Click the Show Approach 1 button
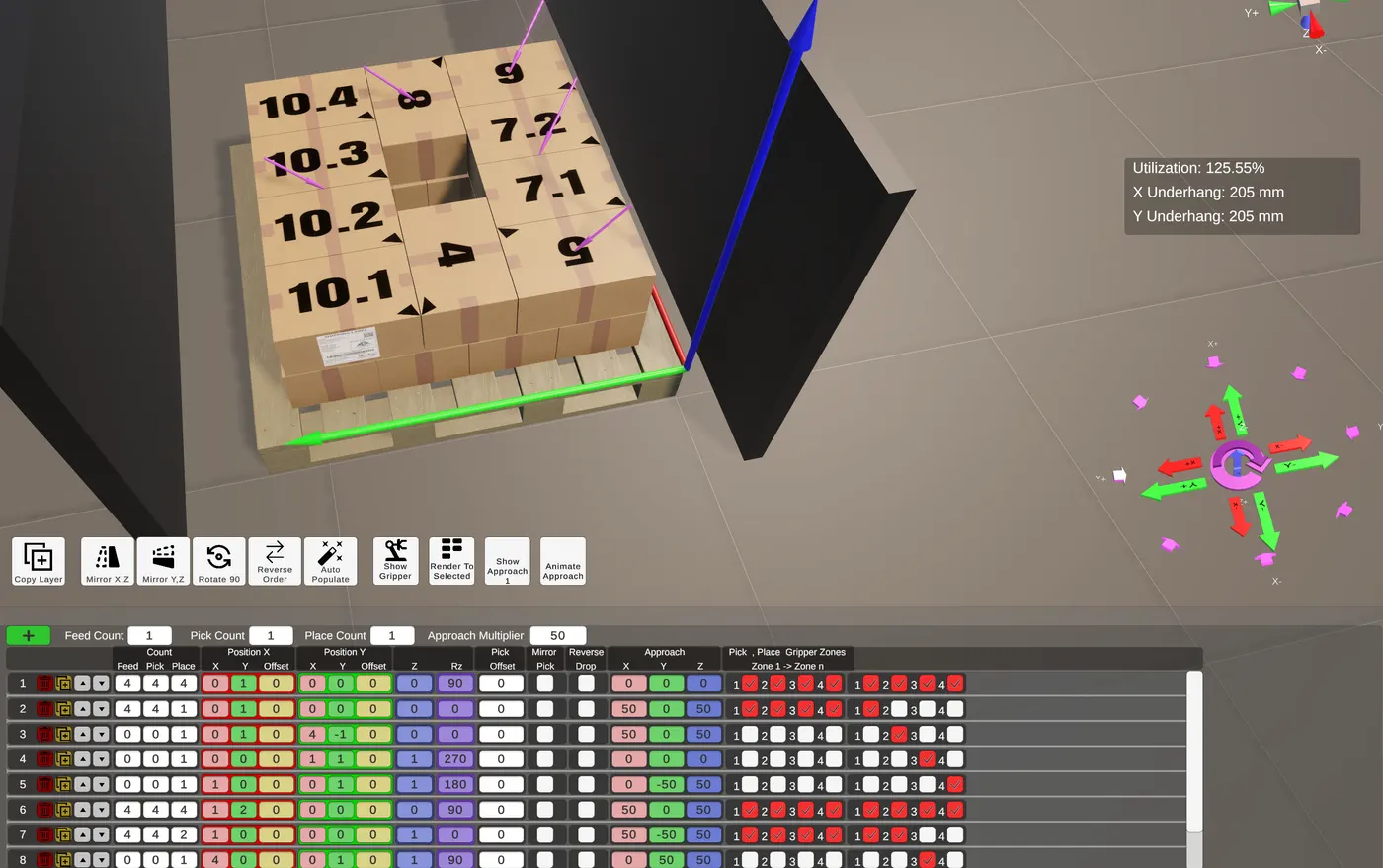The width and height of the screenshot is (1383, 868). point(508,561)
